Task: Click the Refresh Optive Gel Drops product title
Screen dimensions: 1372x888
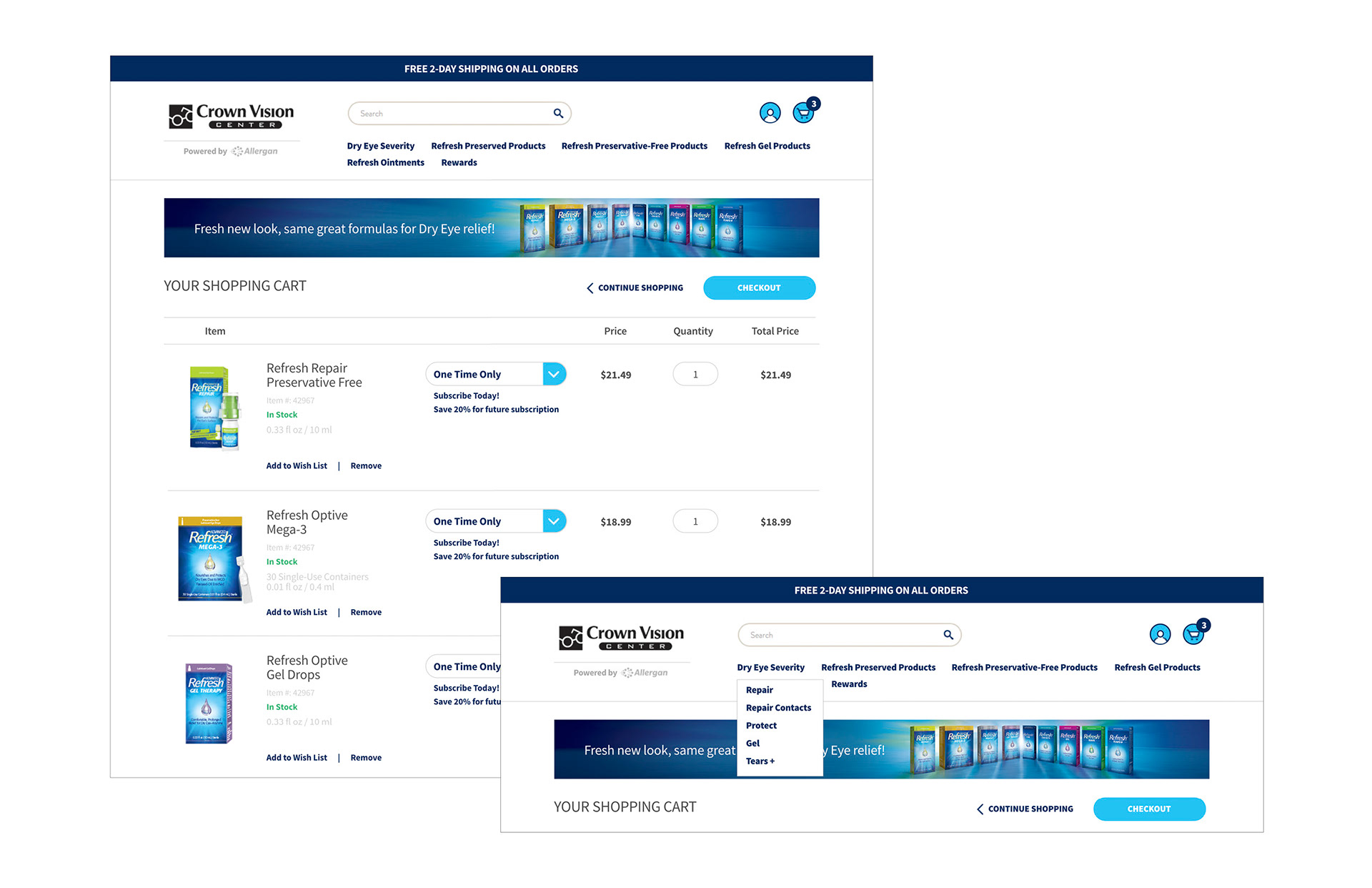Action: tap(307, 668)
